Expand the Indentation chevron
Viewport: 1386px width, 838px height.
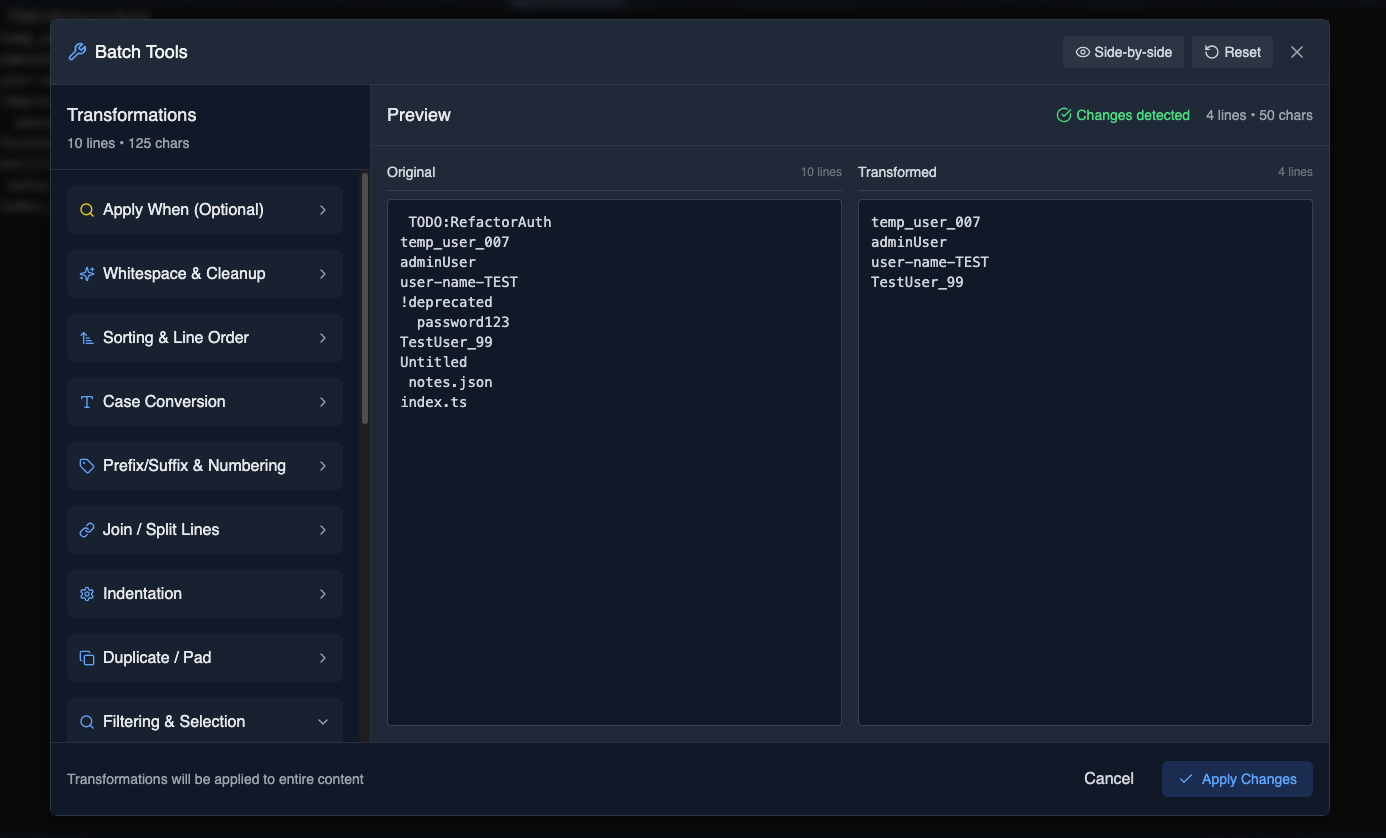[323, 594]
